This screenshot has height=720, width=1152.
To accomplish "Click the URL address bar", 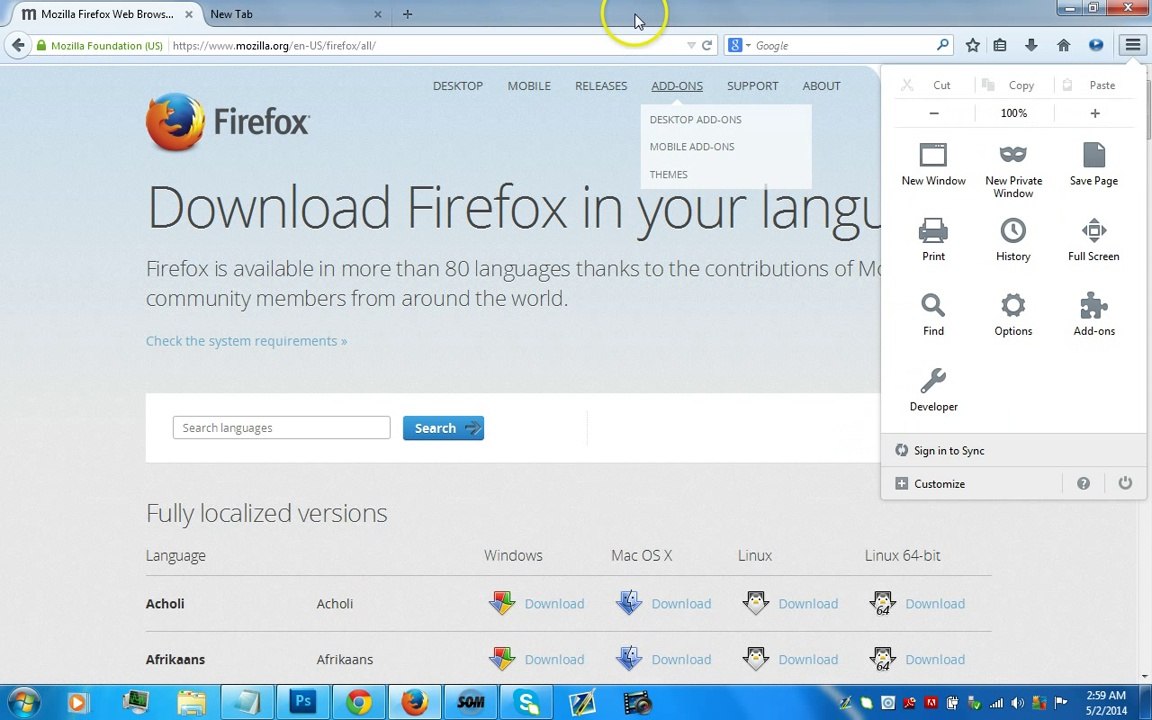I will click(426, 46).
